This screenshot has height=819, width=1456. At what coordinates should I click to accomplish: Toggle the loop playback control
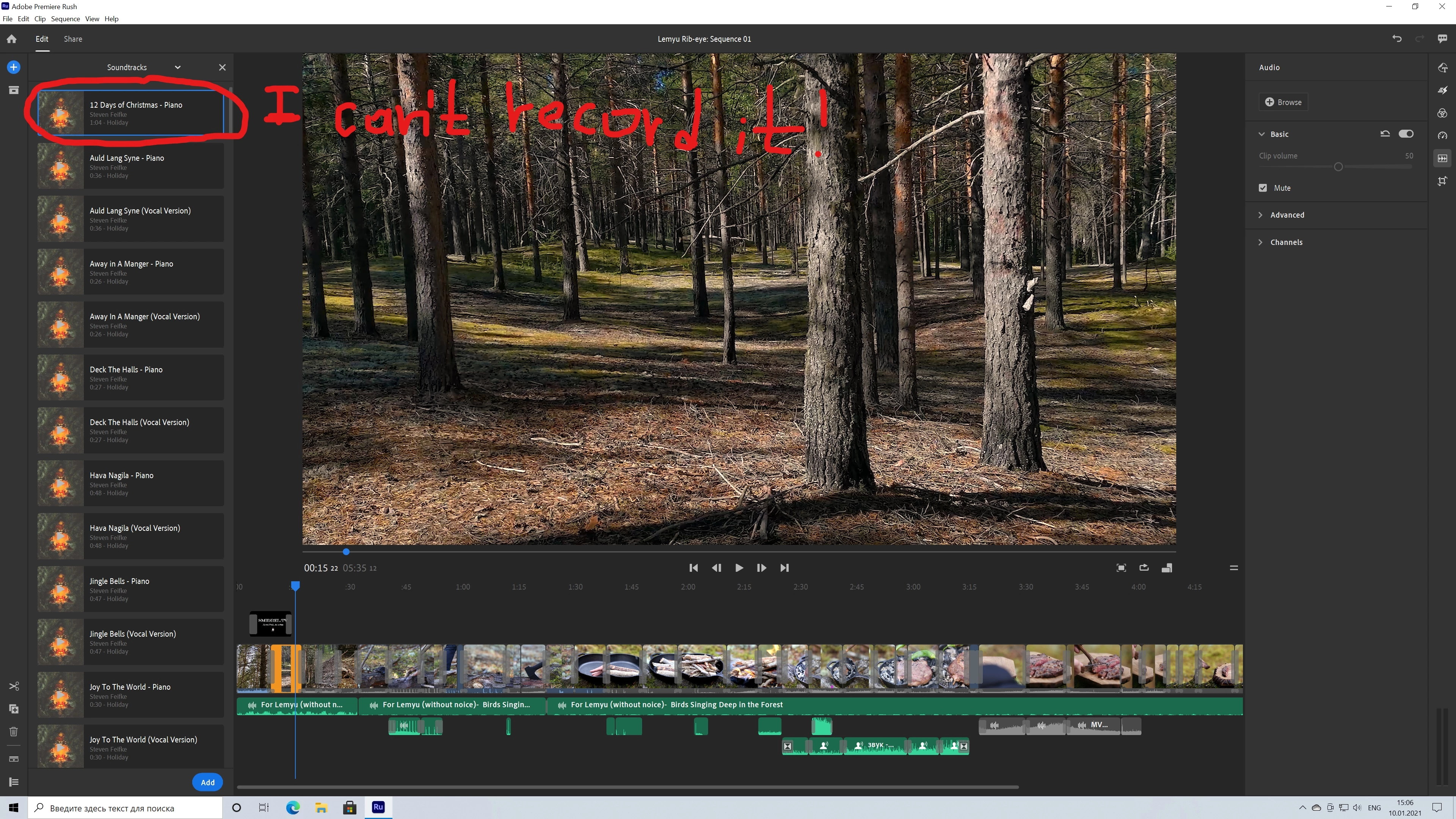tap(1144, 568)
